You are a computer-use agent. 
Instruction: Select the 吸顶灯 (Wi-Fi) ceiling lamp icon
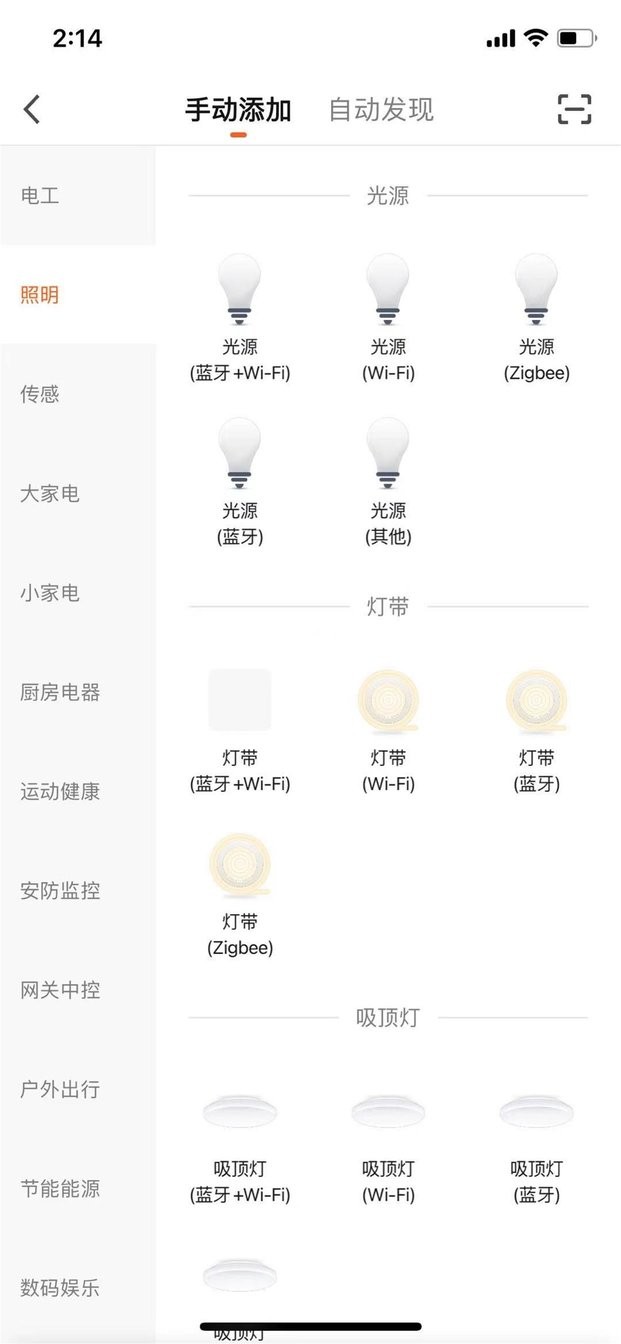[x=388, y=1111]
